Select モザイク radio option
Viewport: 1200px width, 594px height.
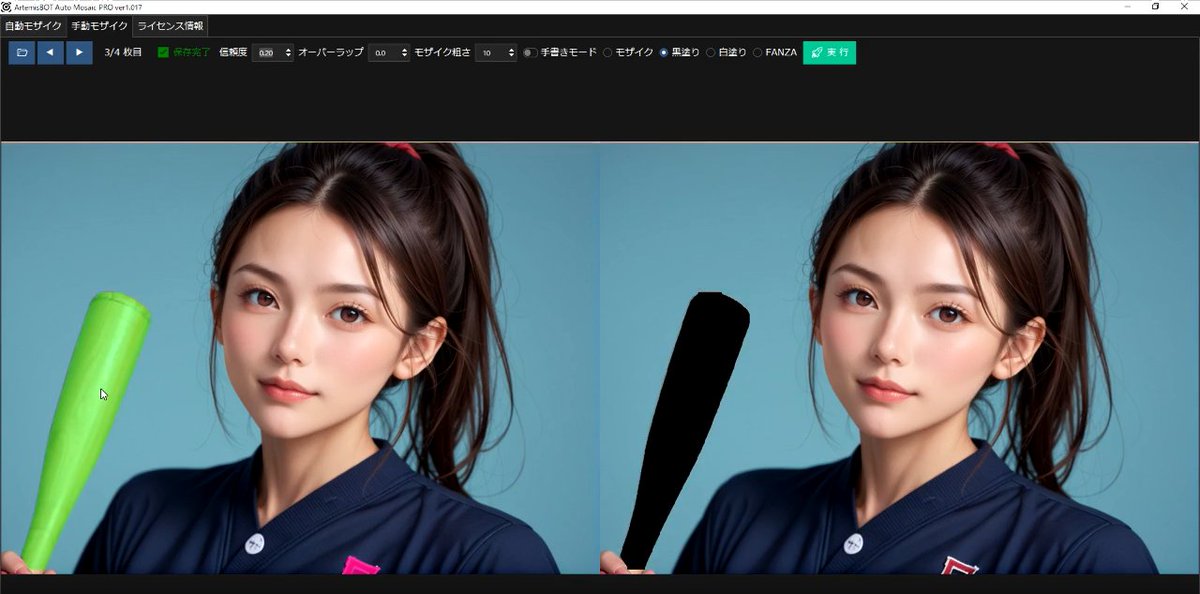(607, 52)
